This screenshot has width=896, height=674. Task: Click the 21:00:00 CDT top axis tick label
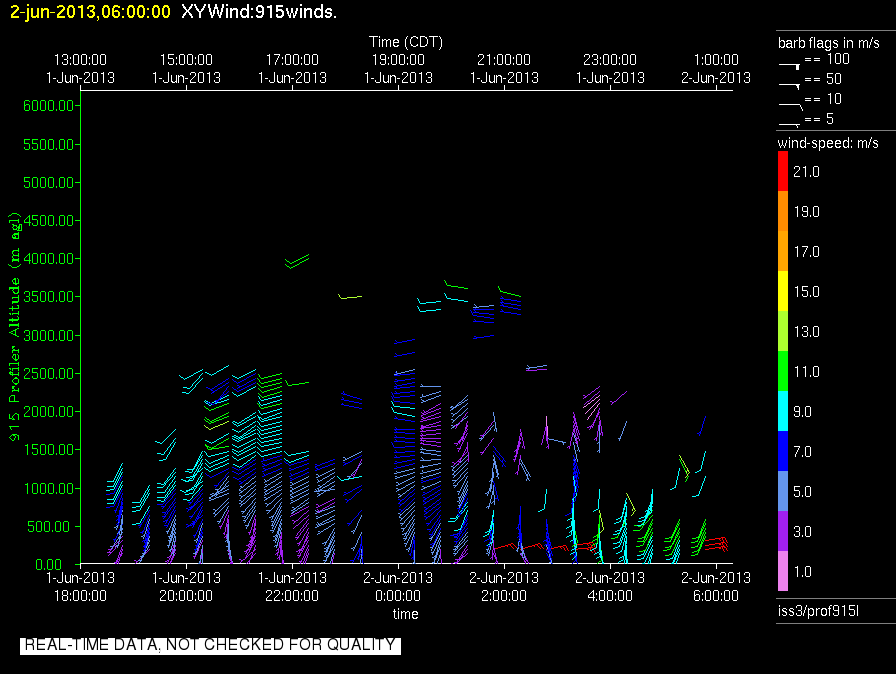504,60
